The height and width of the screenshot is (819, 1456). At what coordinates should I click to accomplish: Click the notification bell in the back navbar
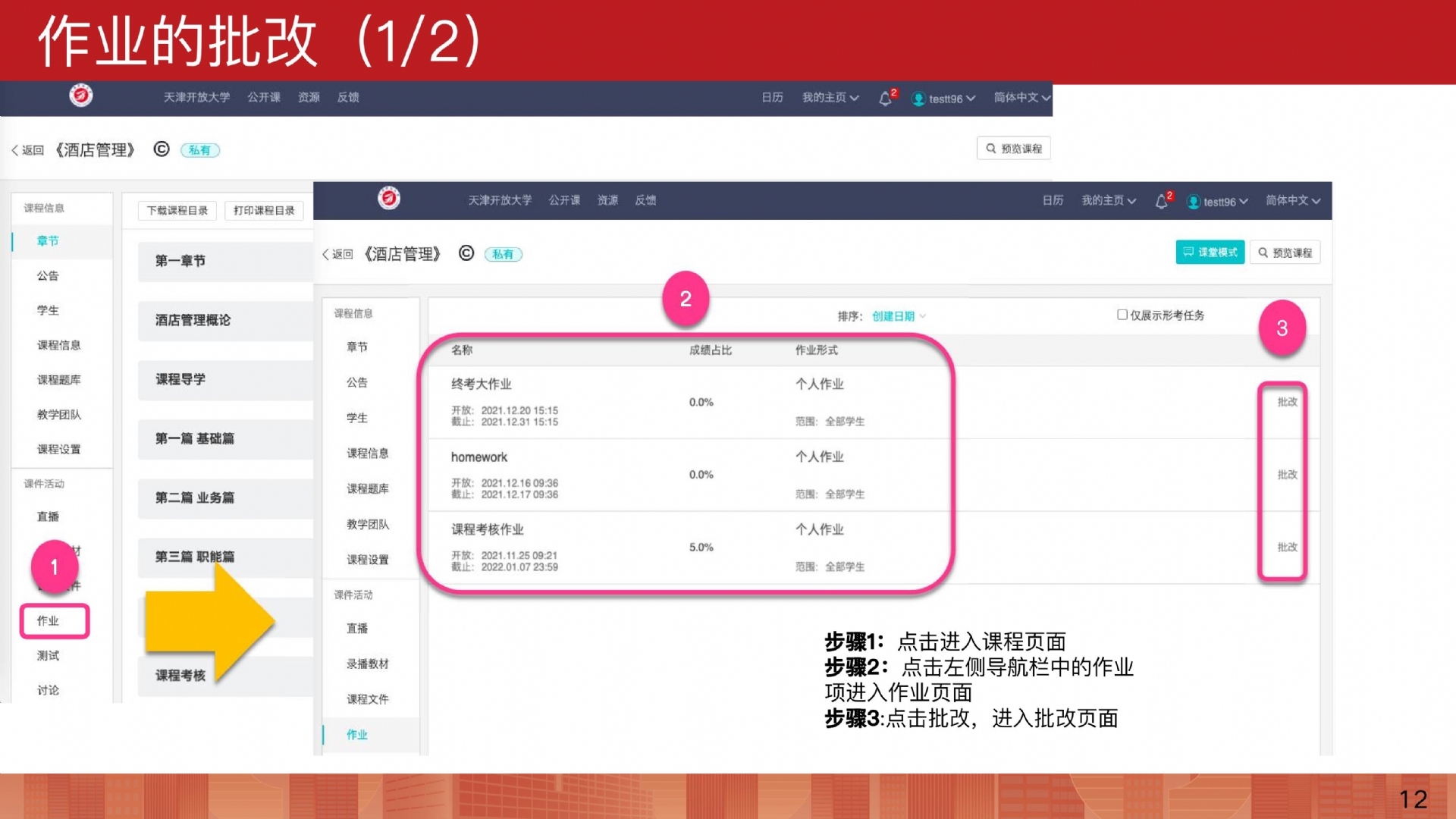click(885, 99)
